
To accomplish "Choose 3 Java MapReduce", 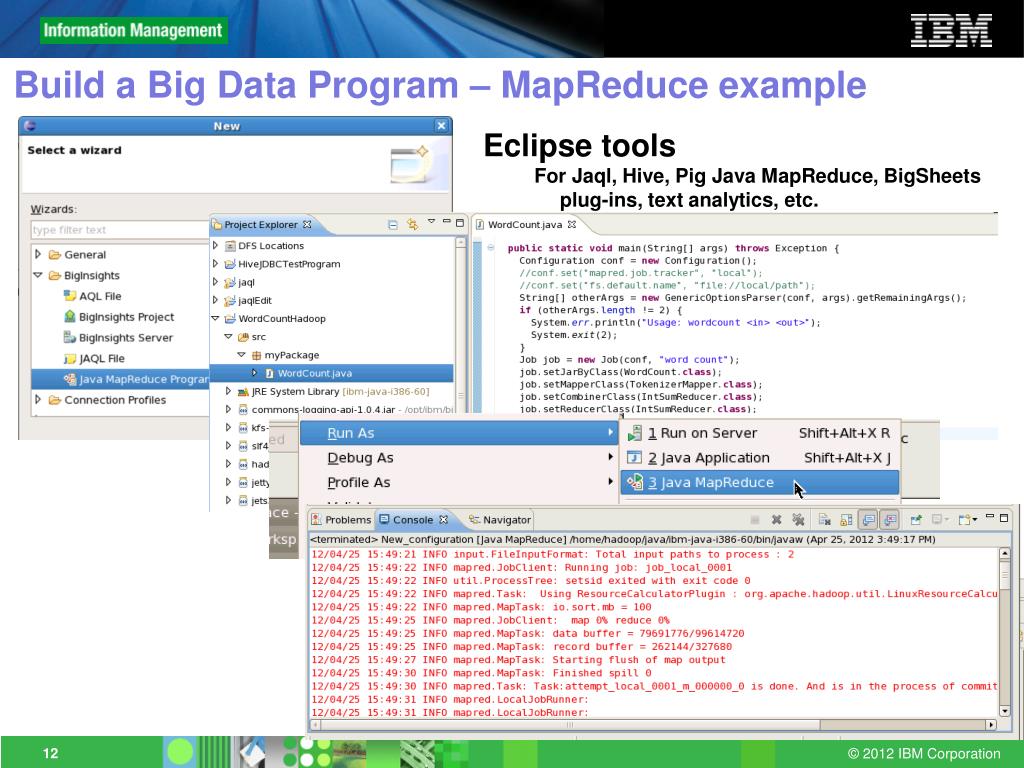I will (x=760, y=483).
